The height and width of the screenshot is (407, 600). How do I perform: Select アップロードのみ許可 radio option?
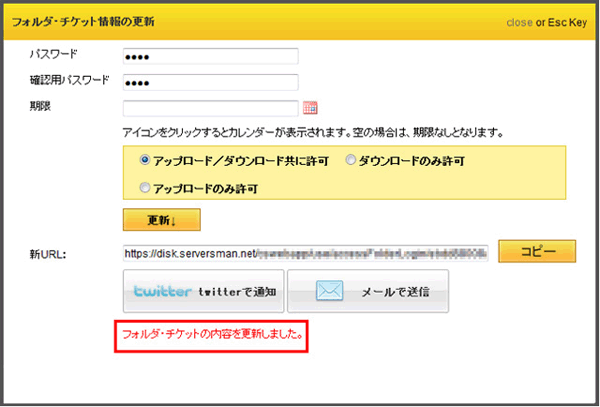click(145, 187)
